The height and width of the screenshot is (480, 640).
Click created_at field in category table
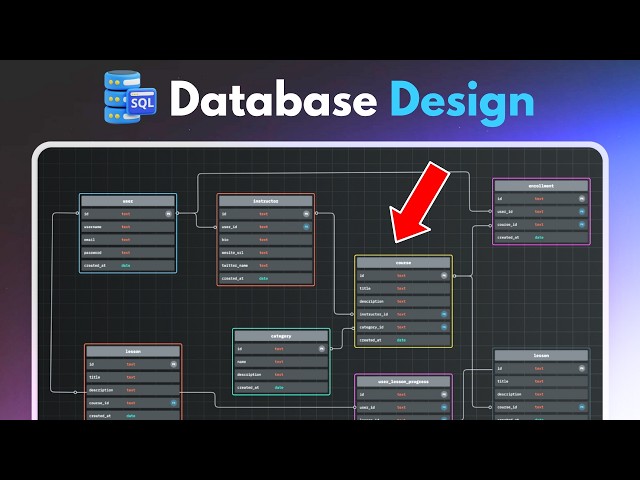[x=281, y=387]
